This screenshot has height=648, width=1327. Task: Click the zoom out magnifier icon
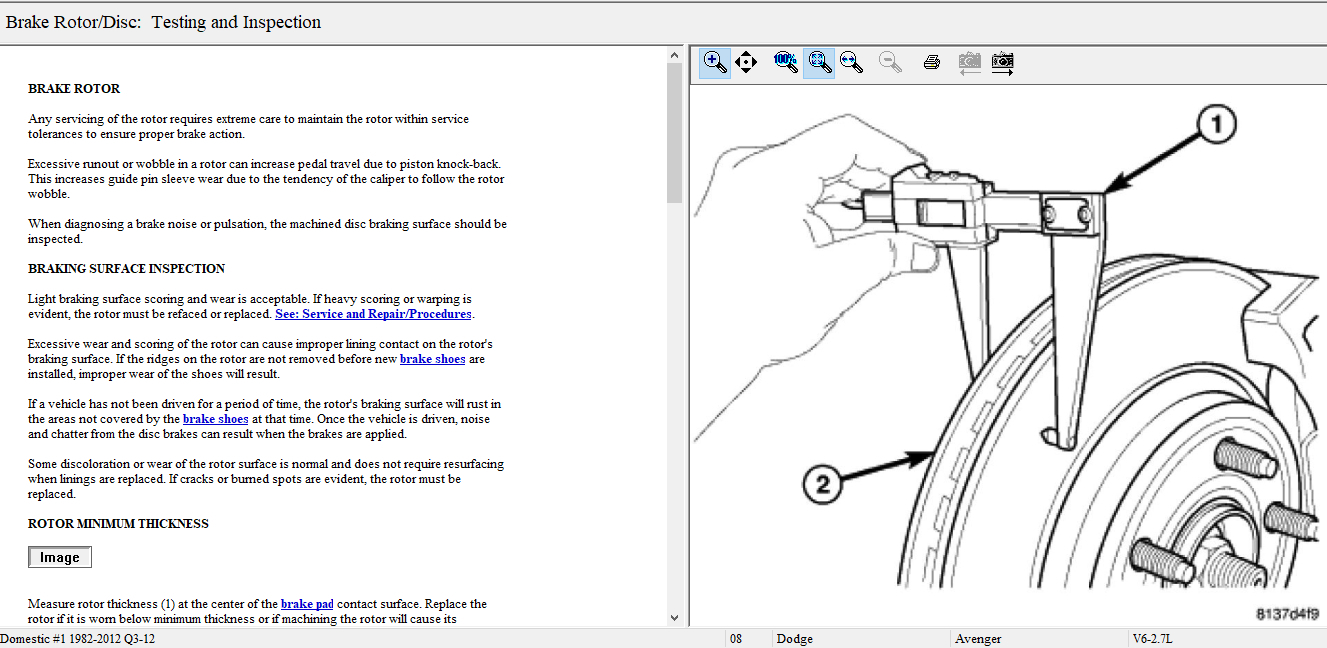pyautogui.click(x=890, y=62)
